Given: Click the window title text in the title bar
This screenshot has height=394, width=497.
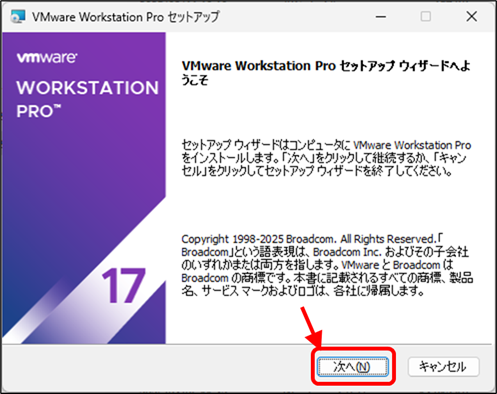Looking at the screenshot, I should 126,17.
